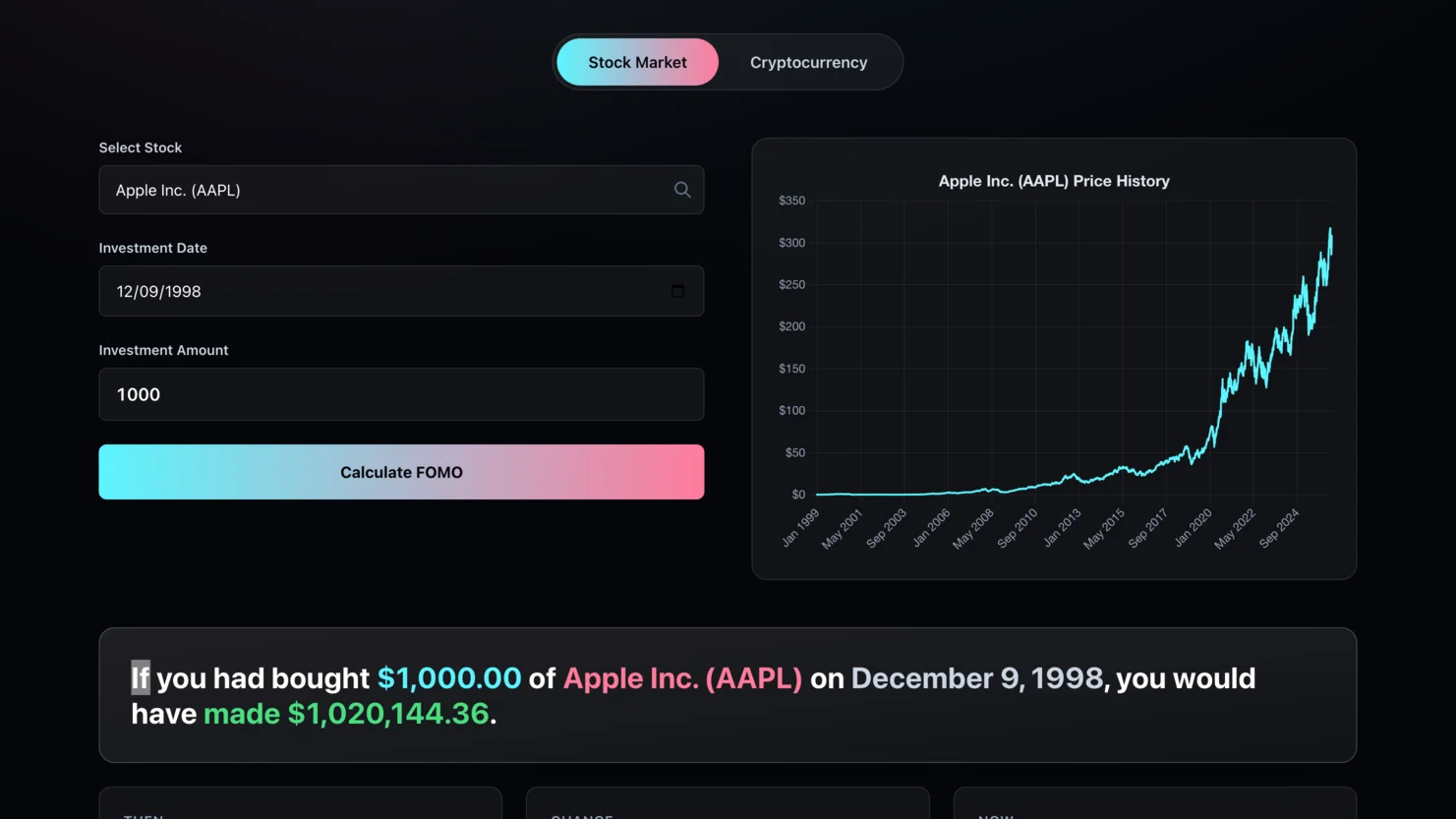Click the Jan 2013 x-axis label

(1062, 528)
